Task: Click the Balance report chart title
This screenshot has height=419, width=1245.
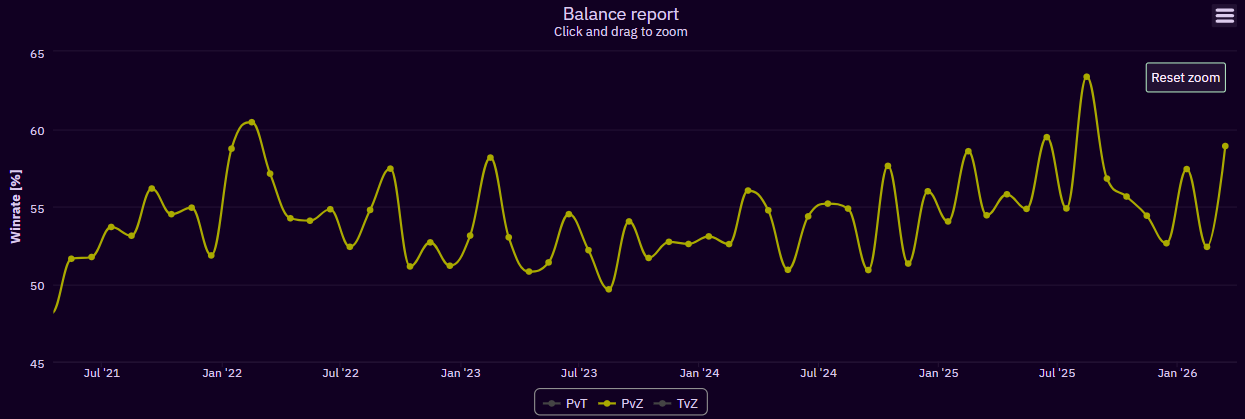Action: tap(621, 14)
